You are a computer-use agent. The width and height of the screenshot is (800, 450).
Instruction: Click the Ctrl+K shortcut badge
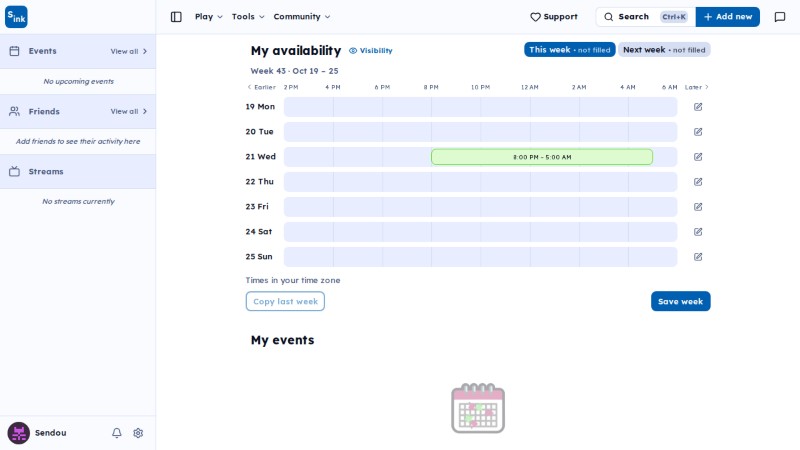coord(673,17)
